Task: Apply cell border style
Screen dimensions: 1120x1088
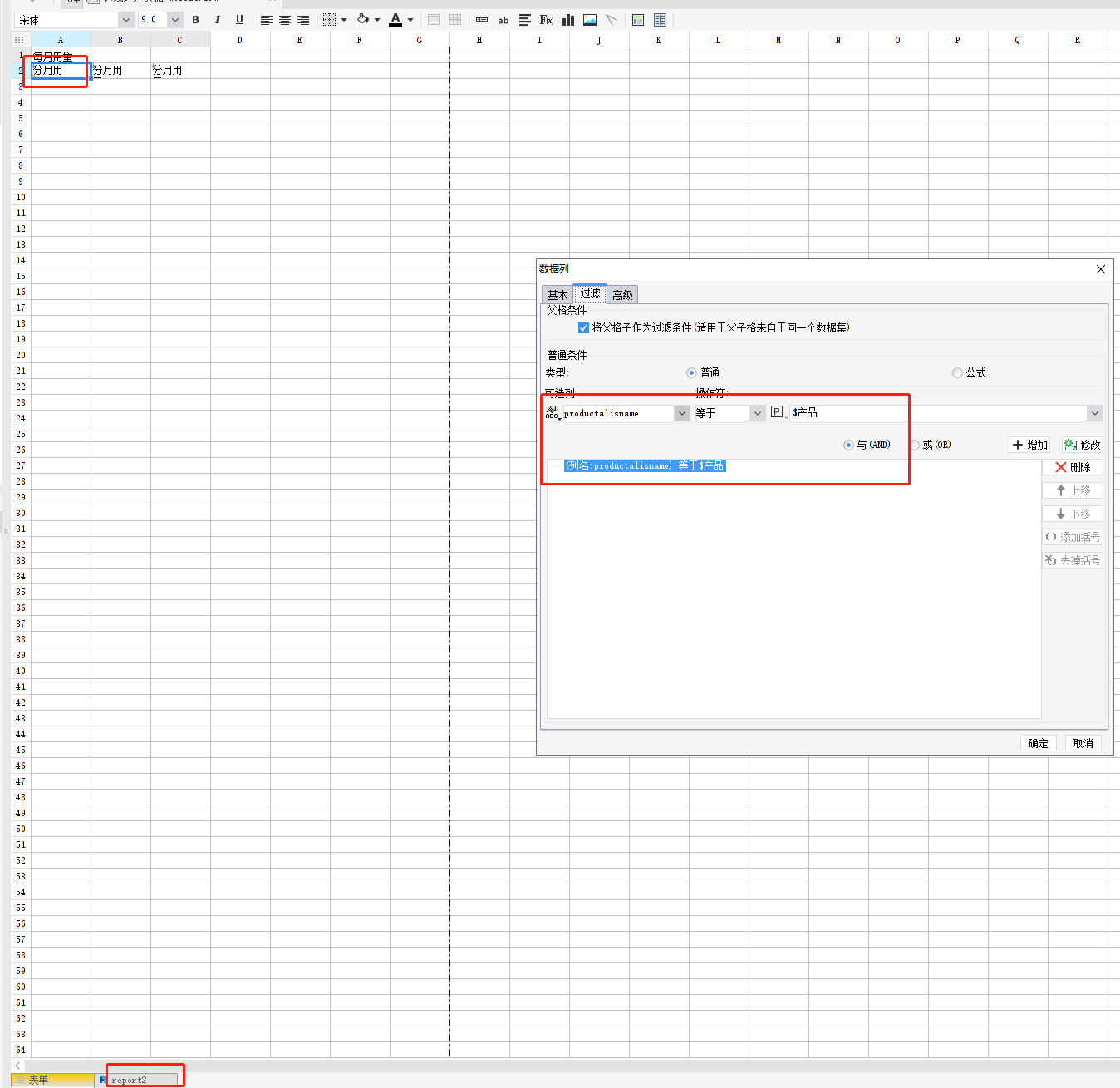Action: [329, 20]
